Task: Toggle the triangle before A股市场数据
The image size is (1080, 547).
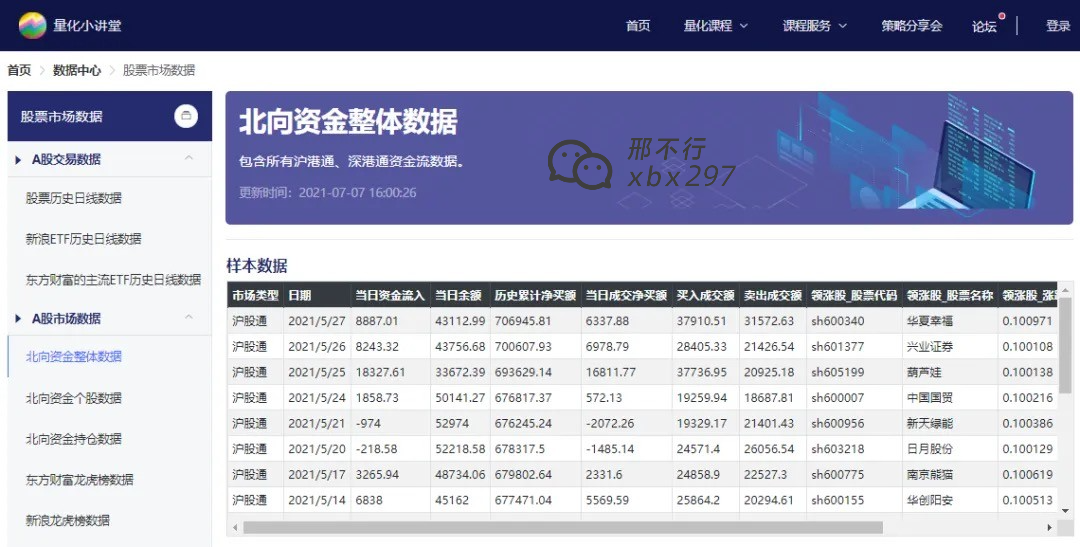Action: (x=19, y=319)
